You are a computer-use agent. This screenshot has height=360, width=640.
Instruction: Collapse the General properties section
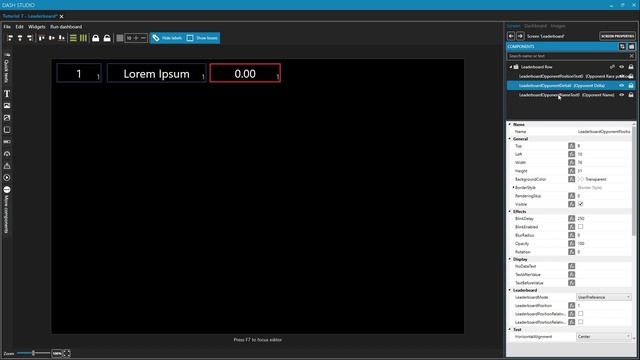pos(510,139)
